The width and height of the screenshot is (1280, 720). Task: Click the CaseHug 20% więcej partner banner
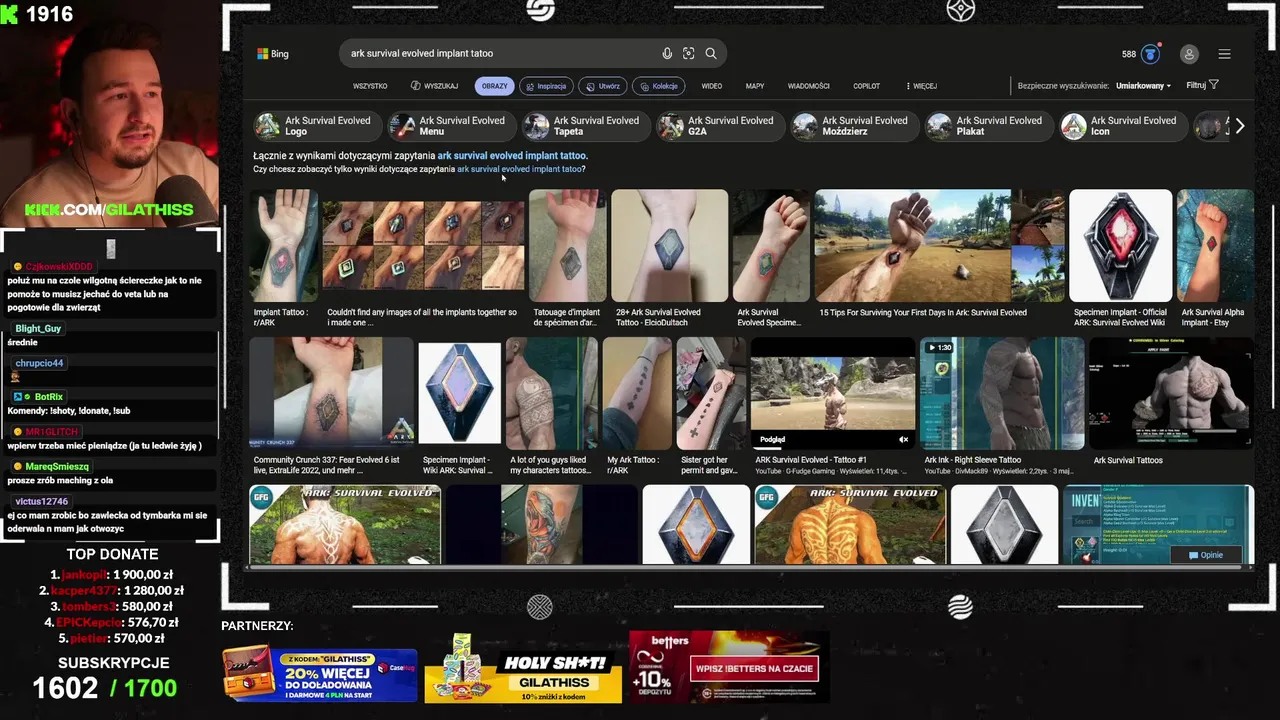(x=320, y=675)
